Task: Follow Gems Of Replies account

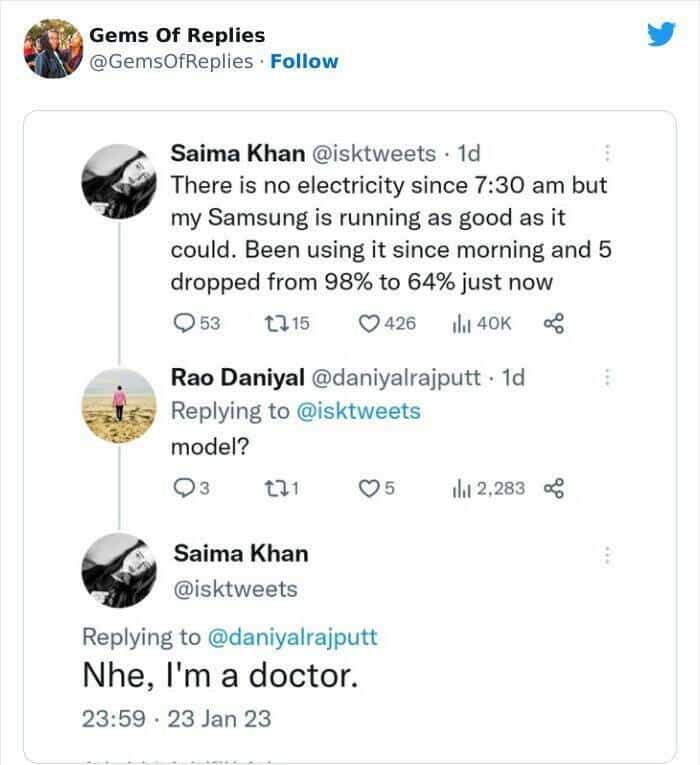Action: click(x=304, y=61)
